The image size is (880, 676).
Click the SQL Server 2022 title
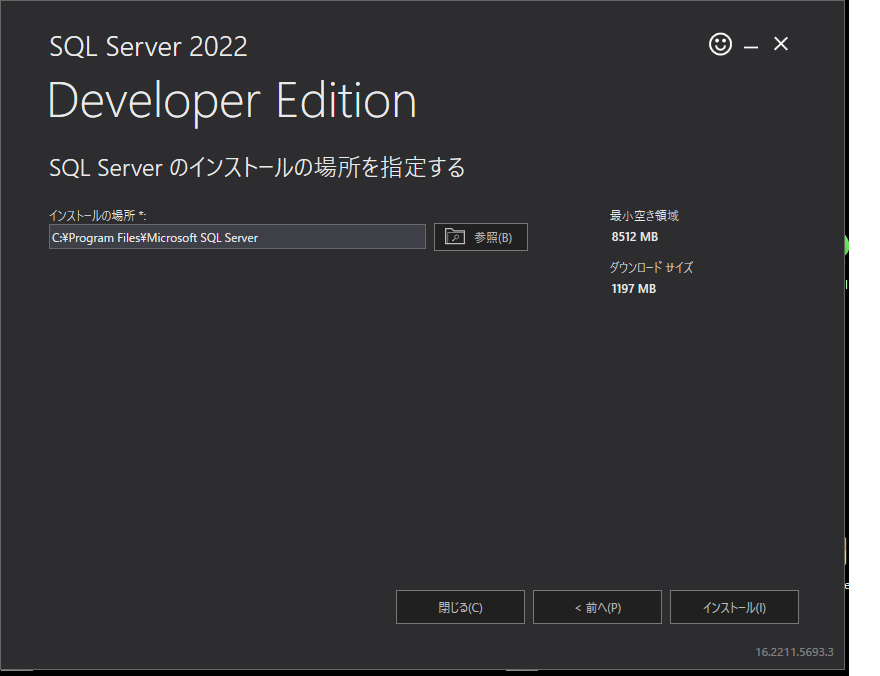coord(148,46)
